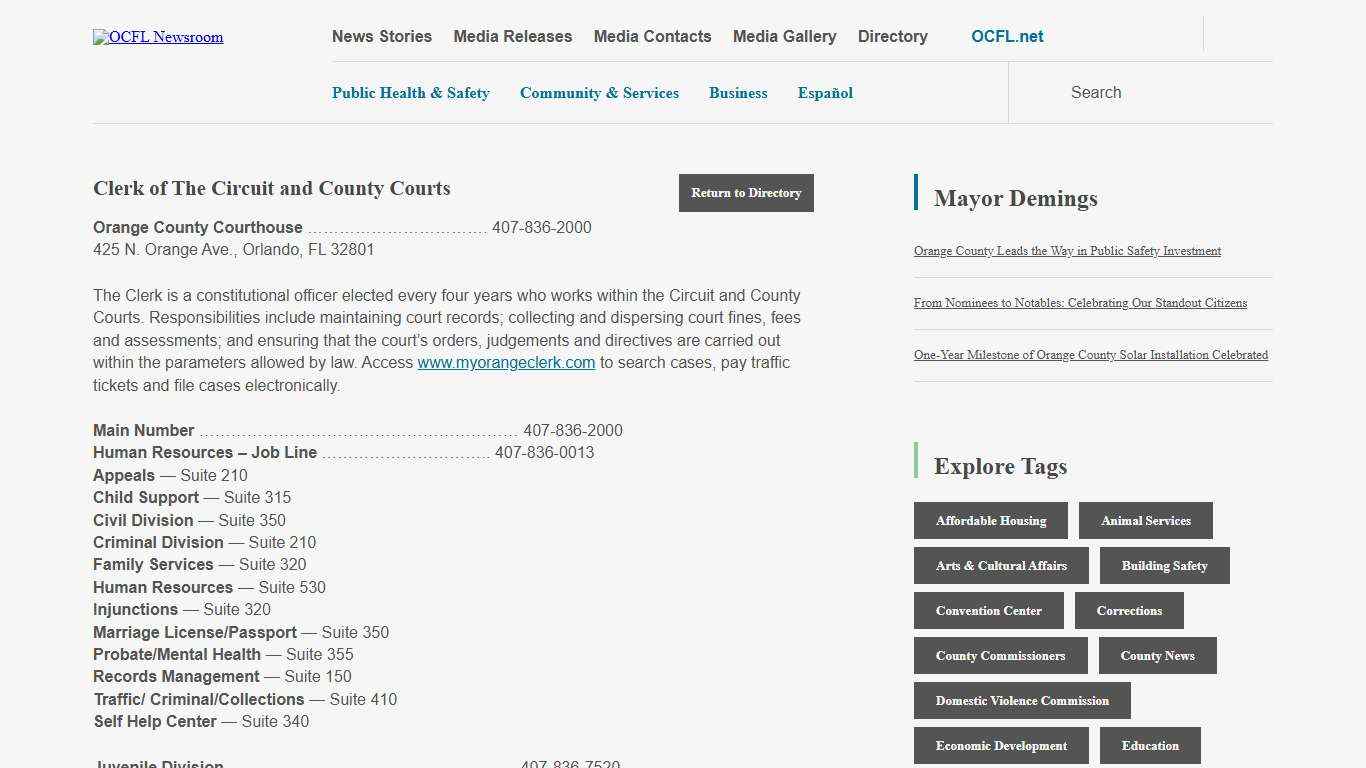Click the OCFL Newsroom logo image
Image resolution: width=1366 pixels, height=768 pixels.
pyautogui.click(x=157, y=37)
